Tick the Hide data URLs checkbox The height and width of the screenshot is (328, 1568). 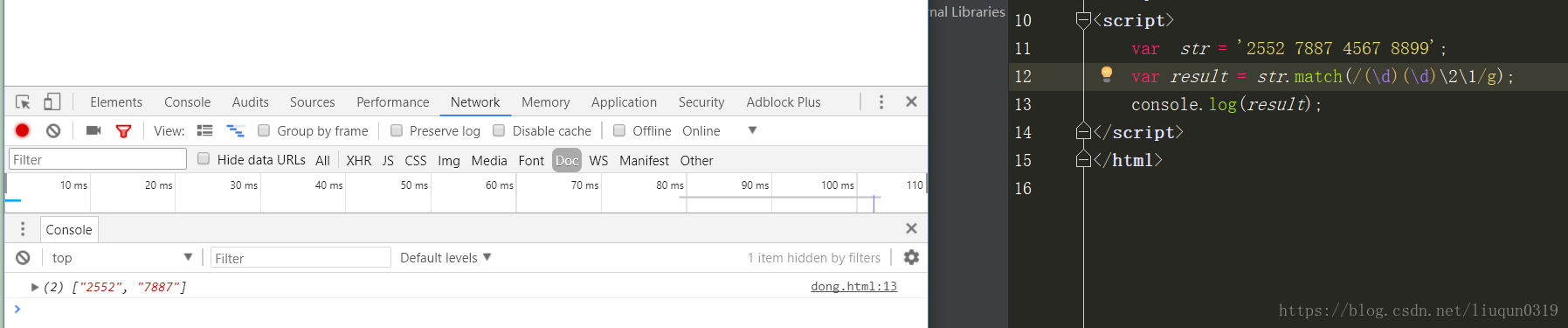[204, 158]
